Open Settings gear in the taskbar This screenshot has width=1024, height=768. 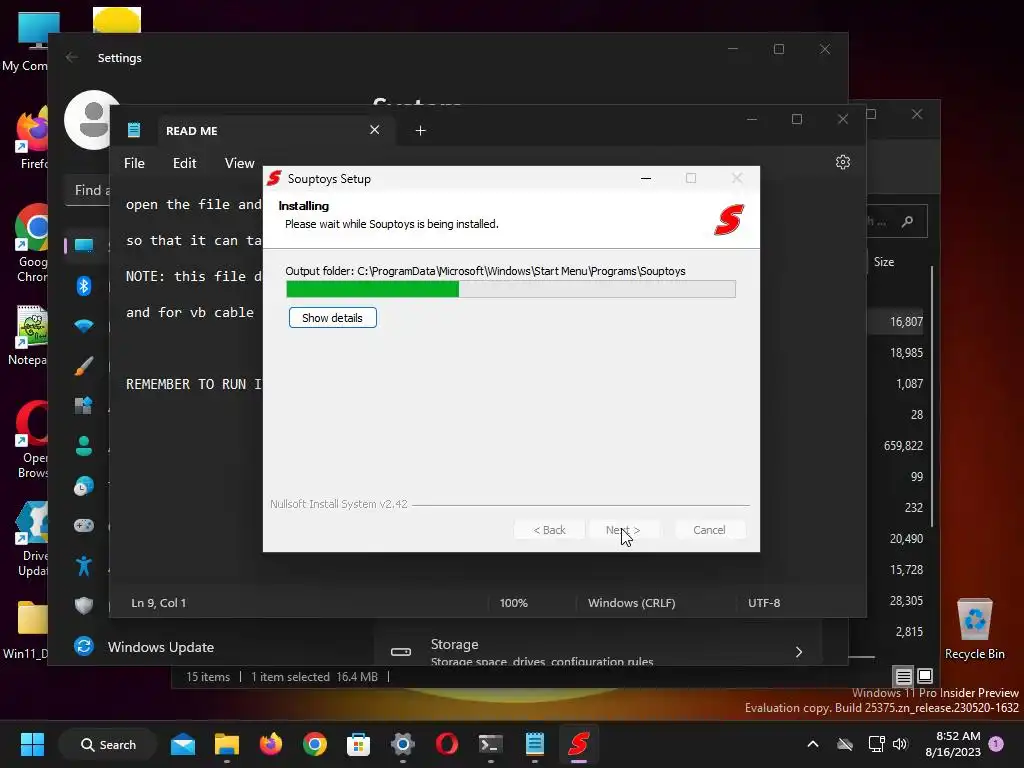point(403,744)
